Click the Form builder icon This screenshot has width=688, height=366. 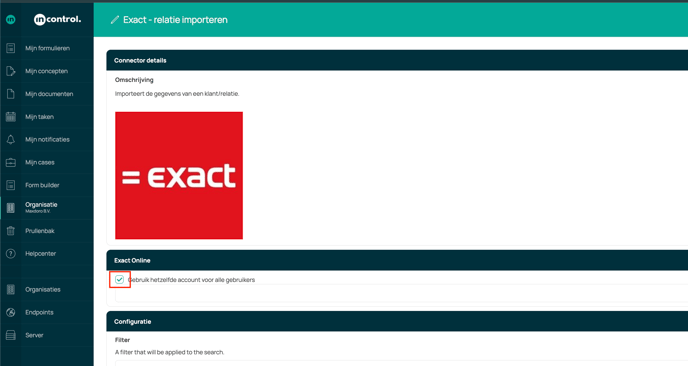coord(11,185)
